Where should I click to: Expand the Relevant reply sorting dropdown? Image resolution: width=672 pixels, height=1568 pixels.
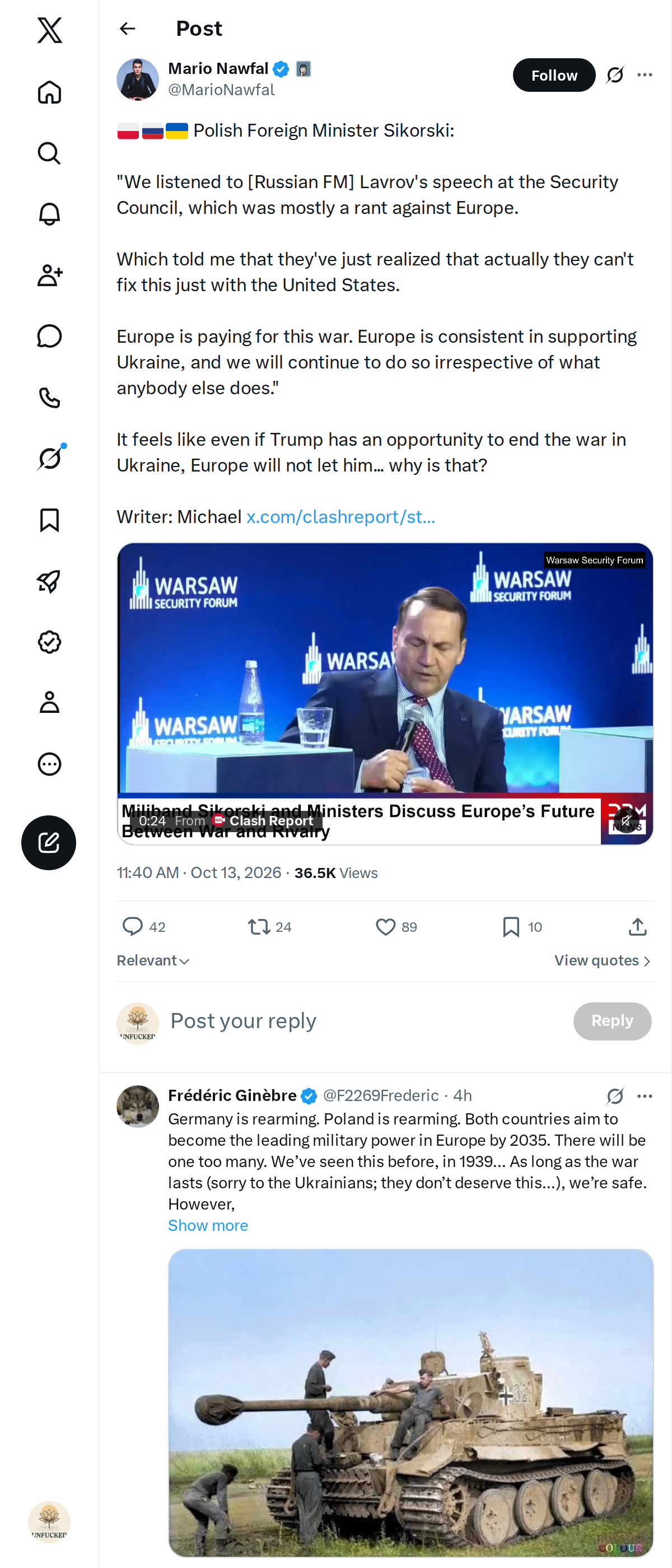coord(153,960)
